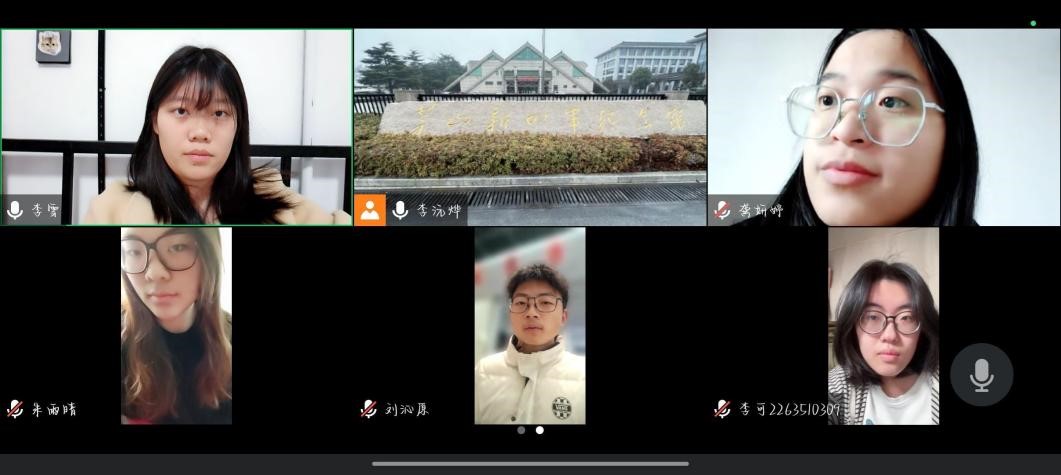Click the muted mic icon next to 刘沁原

coord(369,408)
